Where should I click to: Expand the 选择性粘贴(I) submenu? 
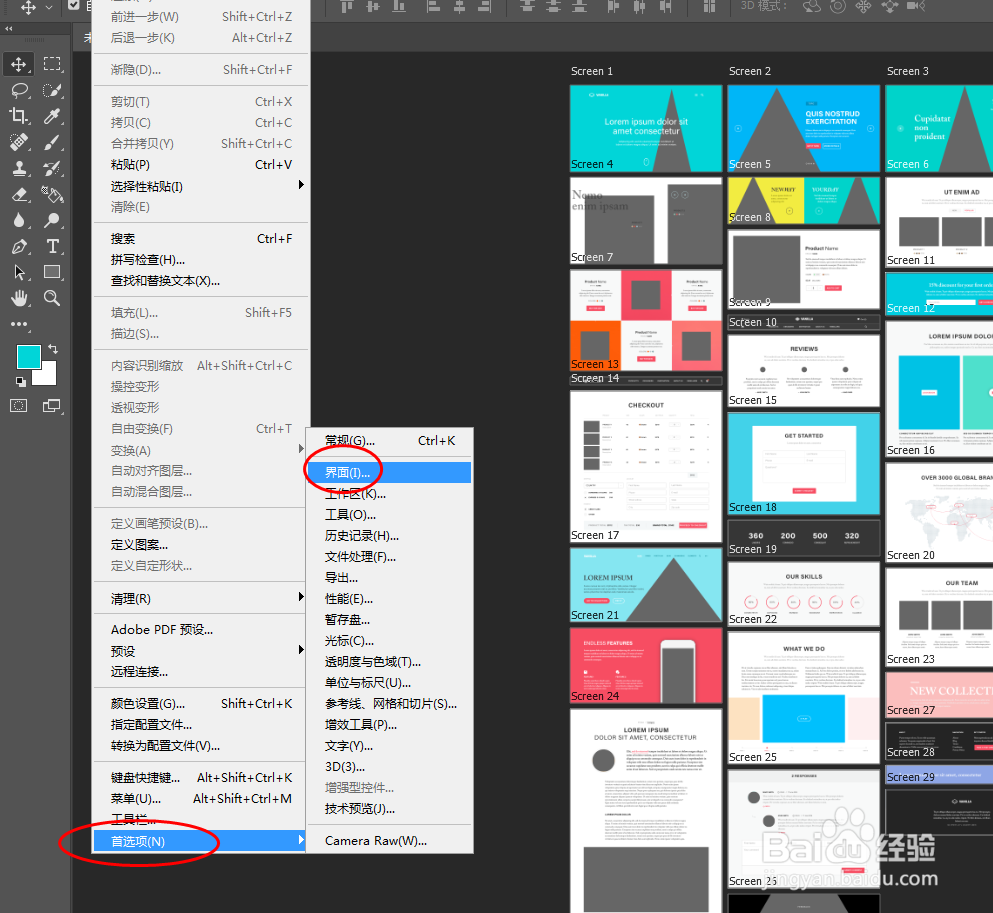pyautogui.click(x=201, y=186)
